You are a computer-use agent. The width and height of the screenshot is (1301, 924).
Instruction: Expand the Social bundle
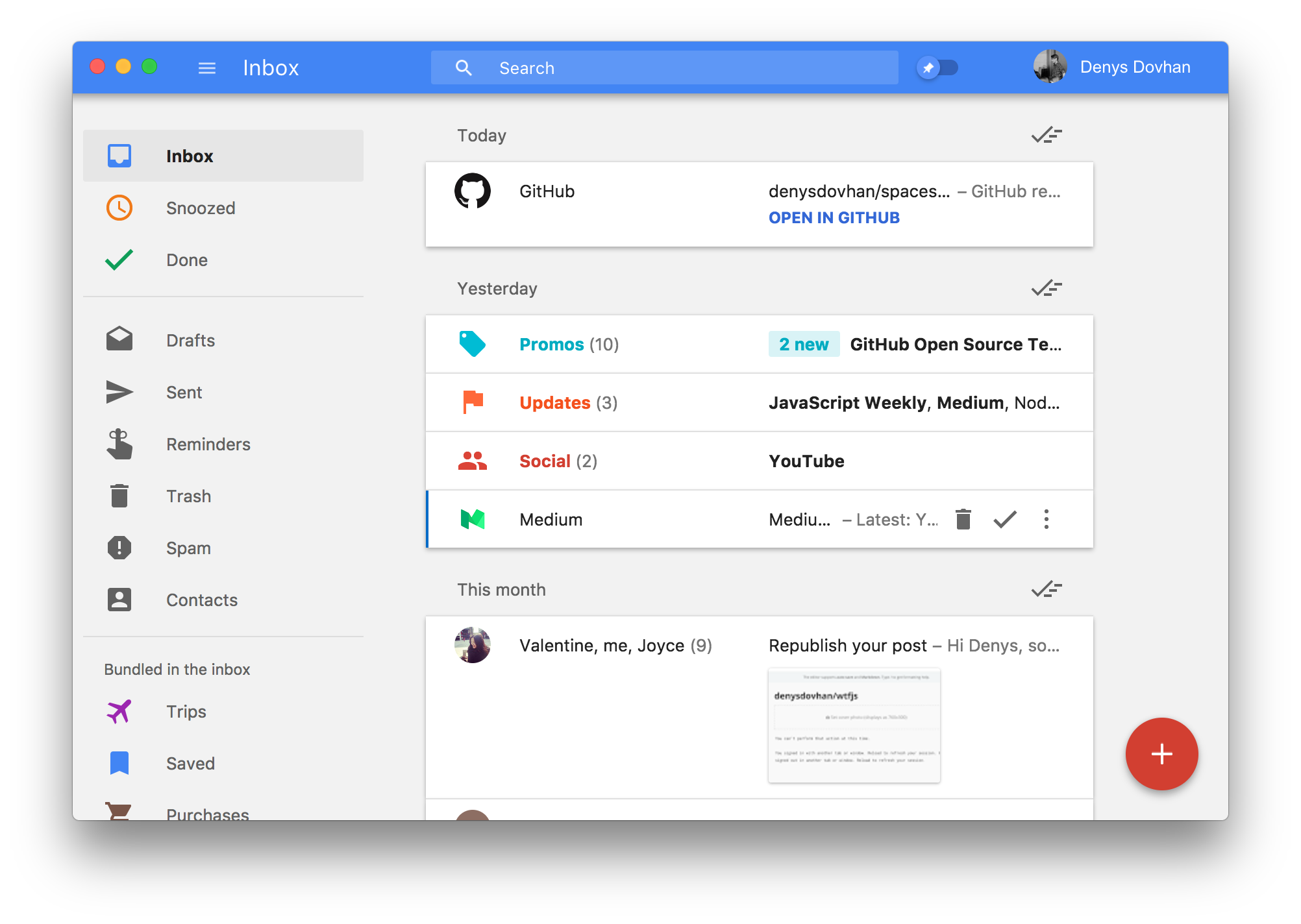pyautogui.click(x=558, y=461)
